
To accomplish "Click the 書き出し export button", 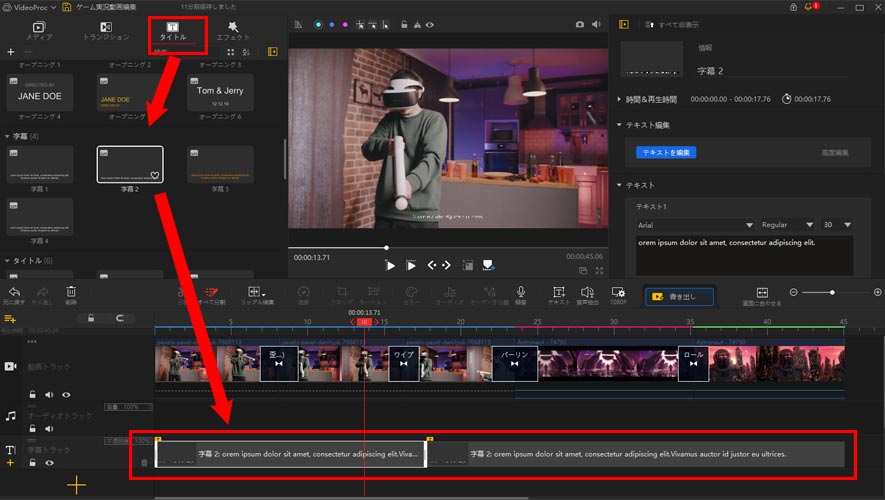I will [679, 296].
